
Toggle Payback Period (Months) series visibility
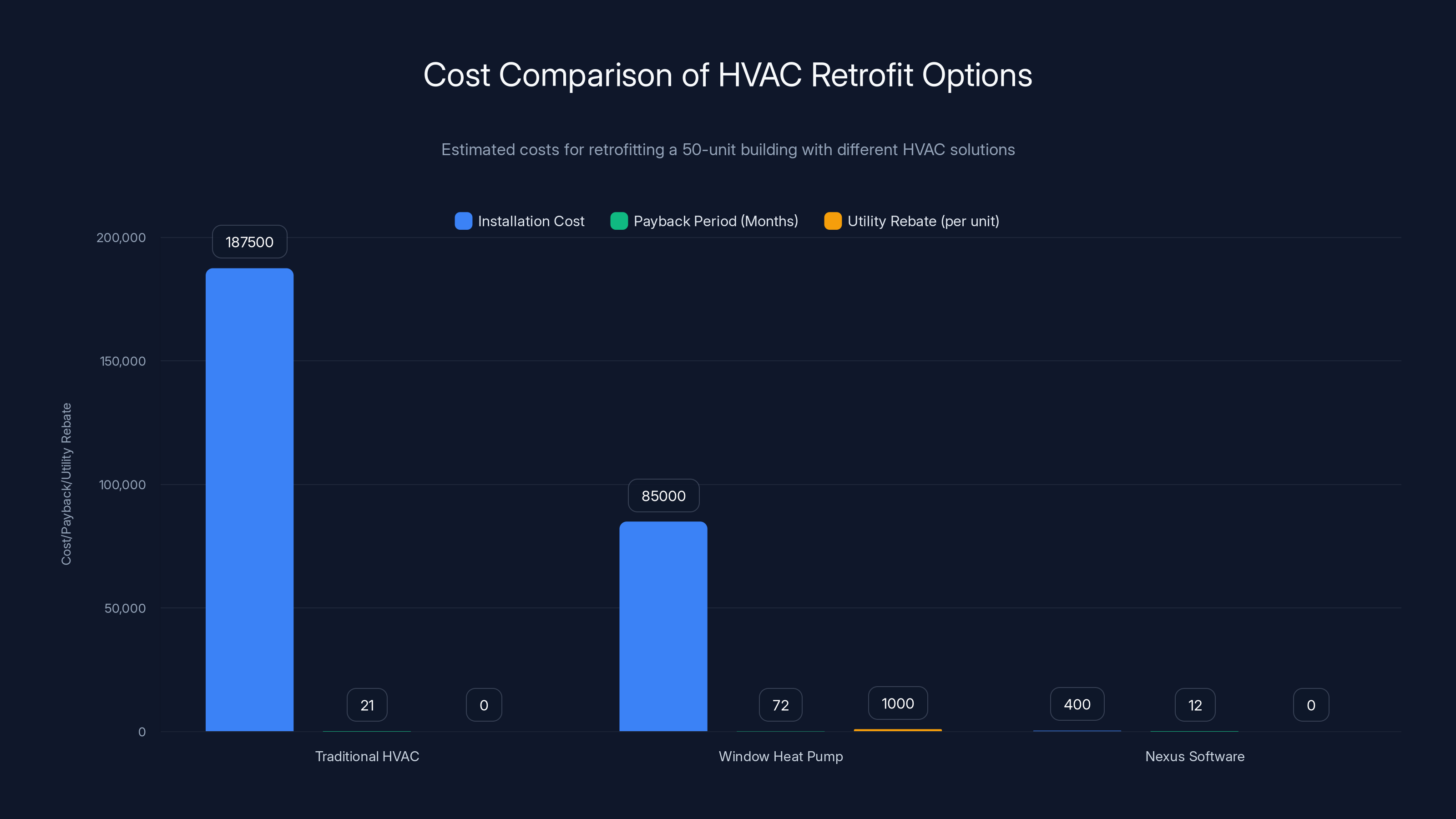715,221
